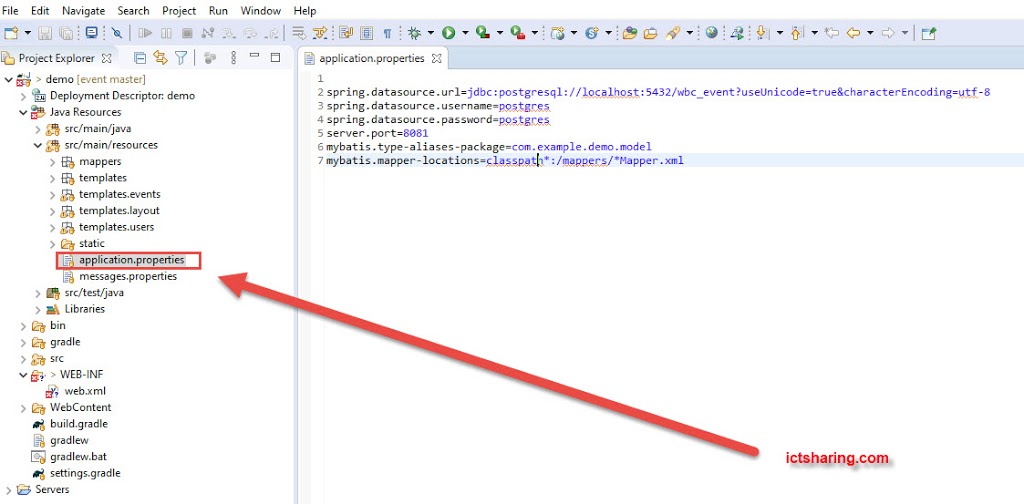Expand the Servers project node
Viewport: 1024px width, 504px height.
point(8,489)
